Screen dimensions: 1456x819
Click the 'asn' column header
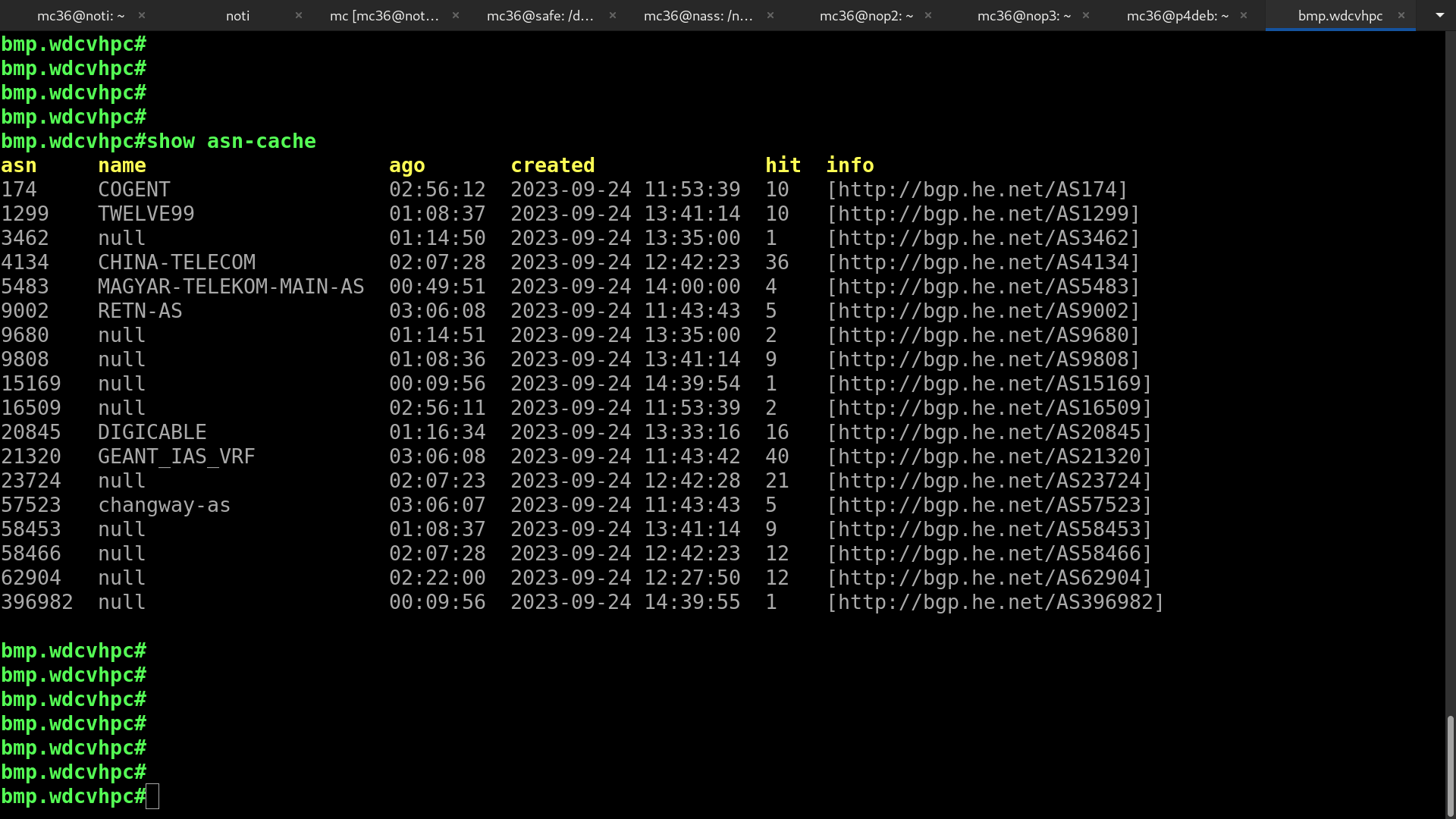coord(19,165)
